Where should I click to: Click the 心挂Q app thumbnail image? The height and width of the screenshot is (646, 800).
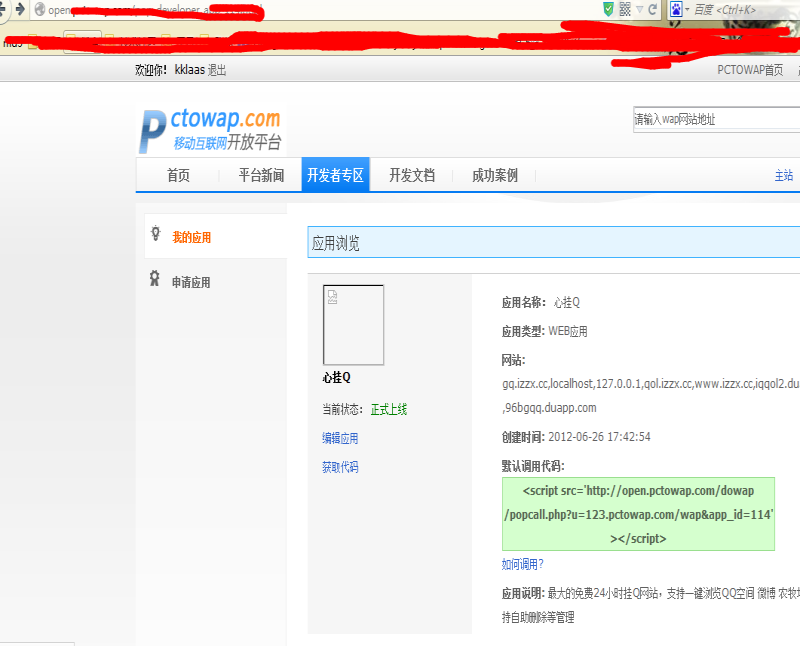click(x=353, y=325)
